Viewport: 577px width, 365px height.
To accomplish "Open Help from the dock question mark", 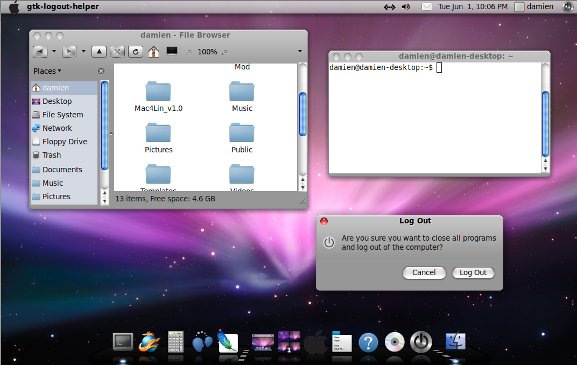I will coord(368,343).
